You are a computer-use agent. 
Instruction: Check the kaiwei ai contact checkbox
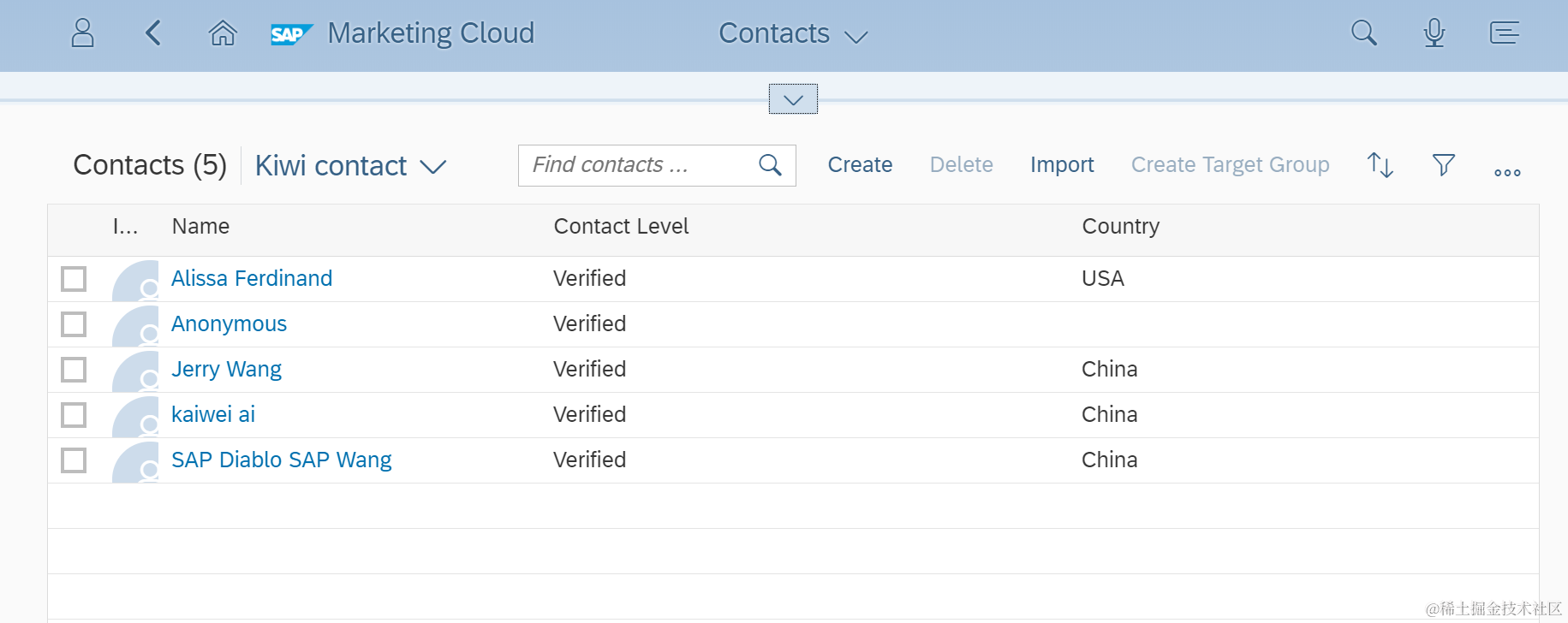[x=74, y=415]
